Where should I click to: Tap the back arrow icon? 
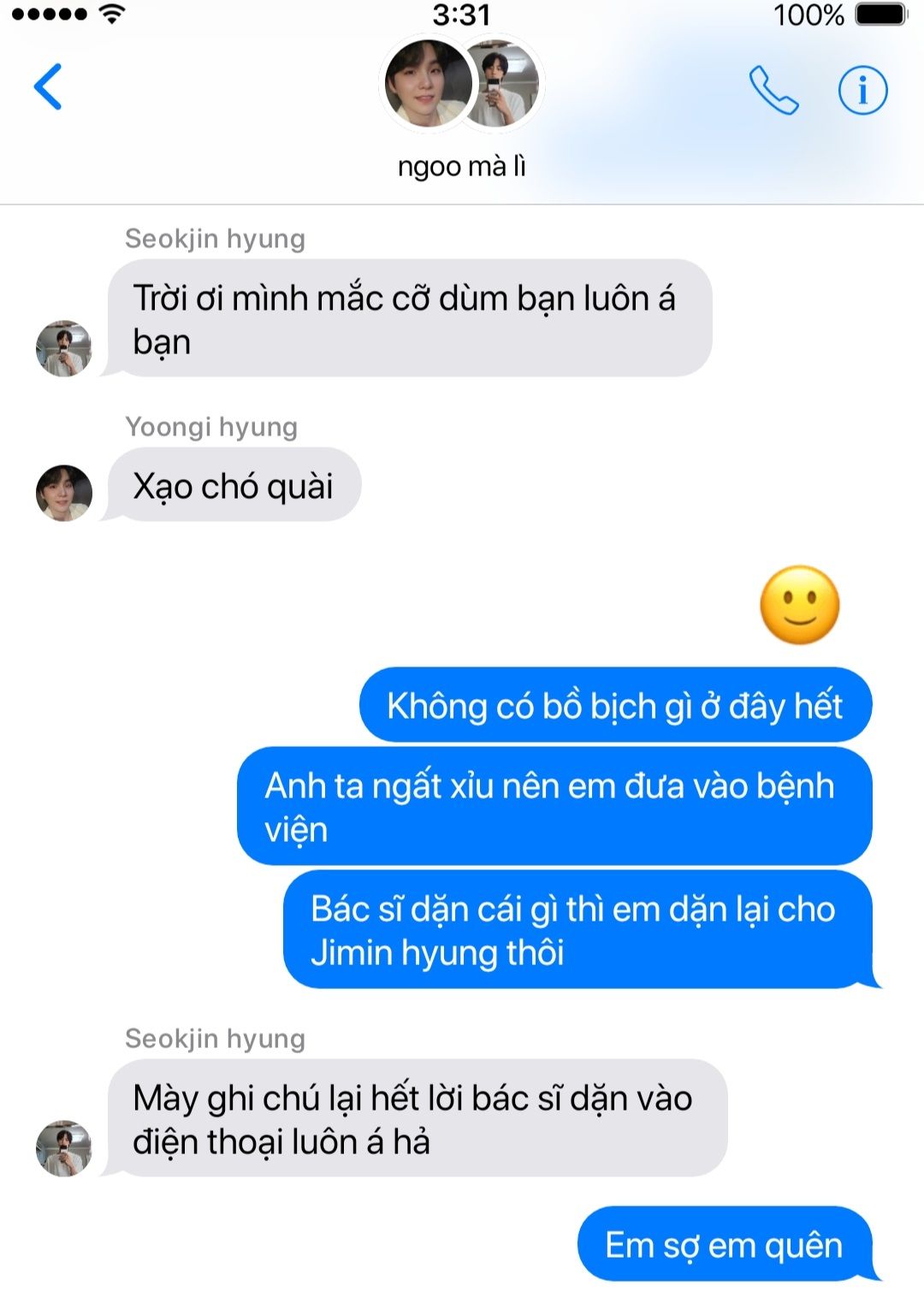[48, 87]
